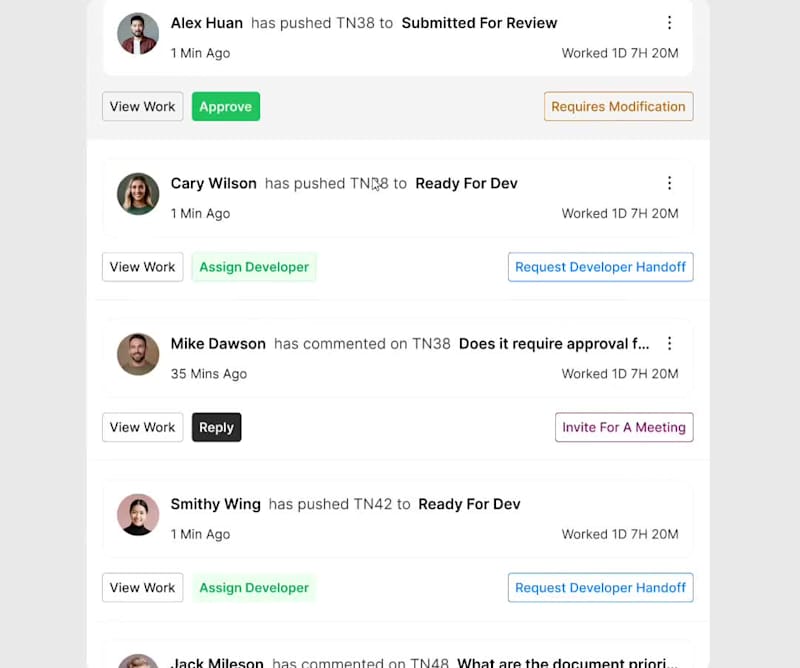Mark Alex Huan's submission as Requires Modification
Screen dimensions: 800x668
[x=618, y=107]
